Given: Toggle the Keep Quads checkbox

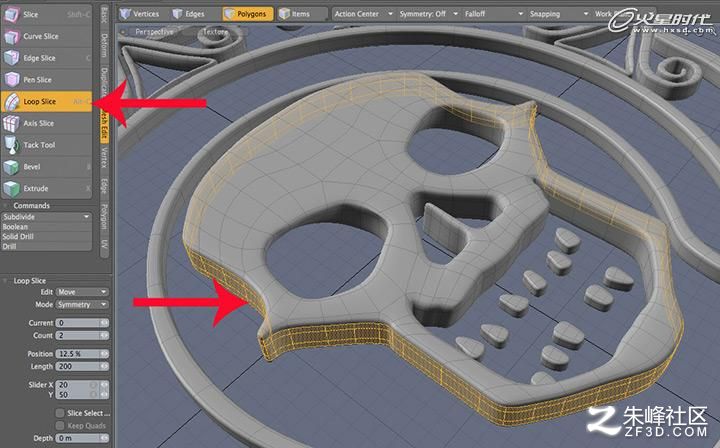Looking at the screenshot, I should (60, 426).
